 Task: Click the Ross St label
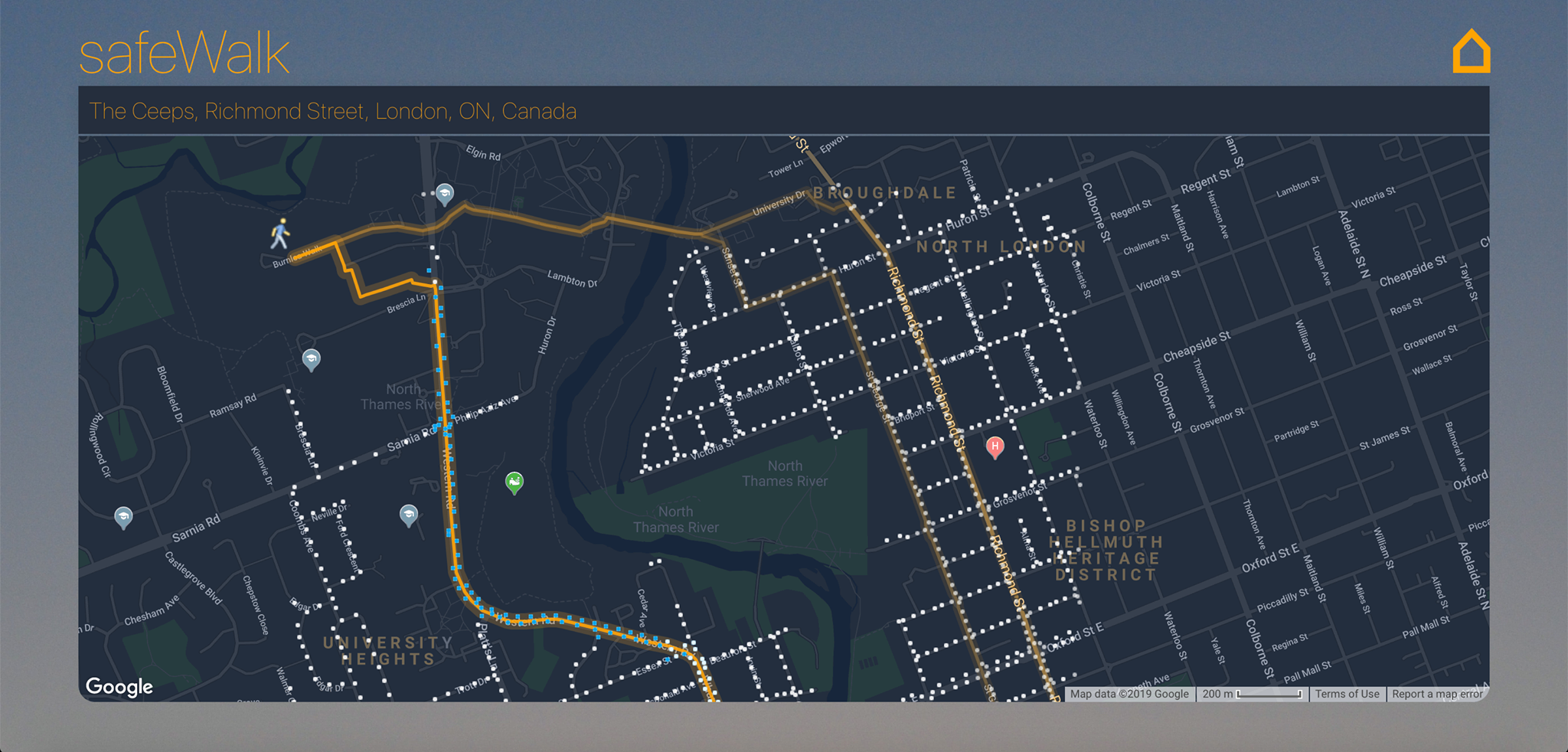[1406, 307]
